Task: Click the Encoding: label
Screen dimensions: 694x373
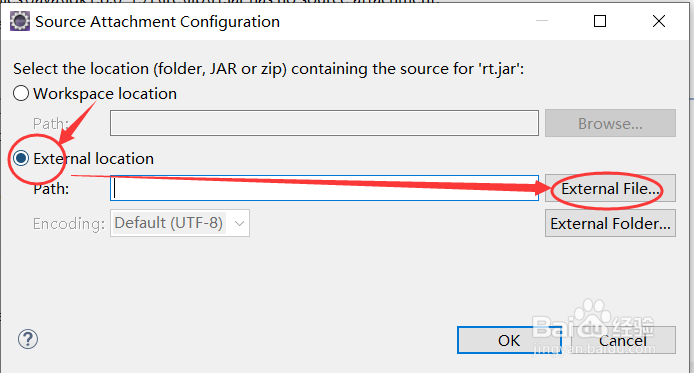Action: click(x=69, y=223)
